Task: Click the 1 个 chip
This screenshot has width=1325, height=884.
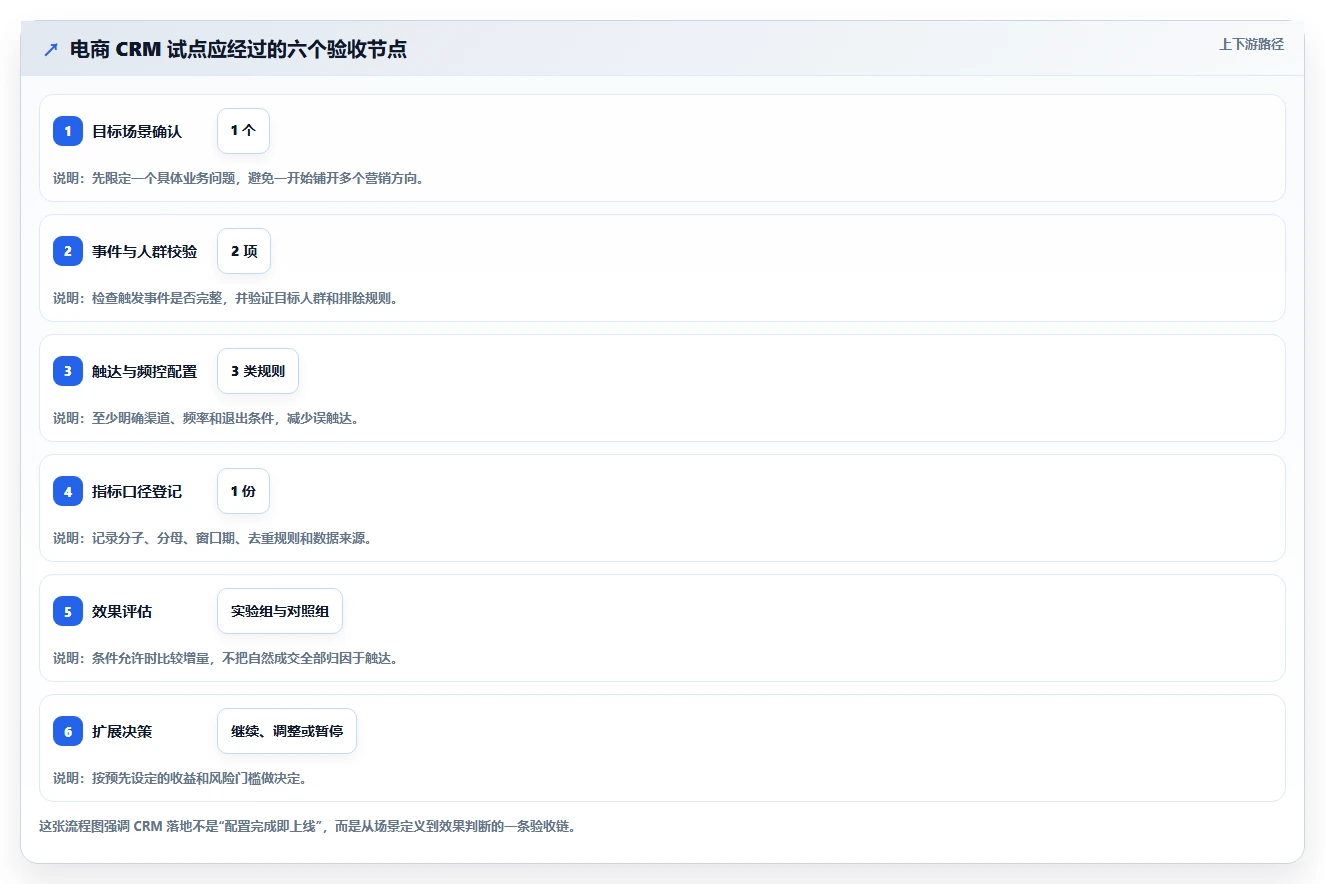Action: [x=243, y=131]
